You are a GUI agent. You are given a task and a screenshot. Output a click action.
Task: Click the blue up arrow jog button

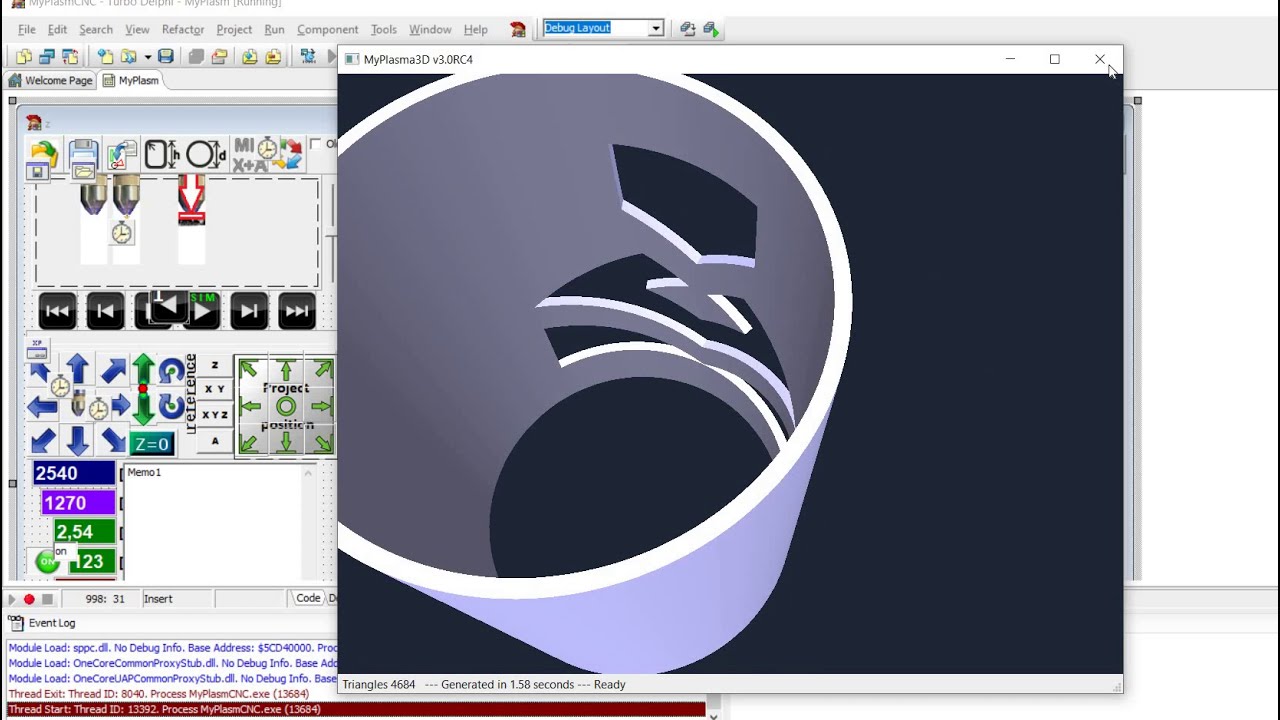(78, 368)
